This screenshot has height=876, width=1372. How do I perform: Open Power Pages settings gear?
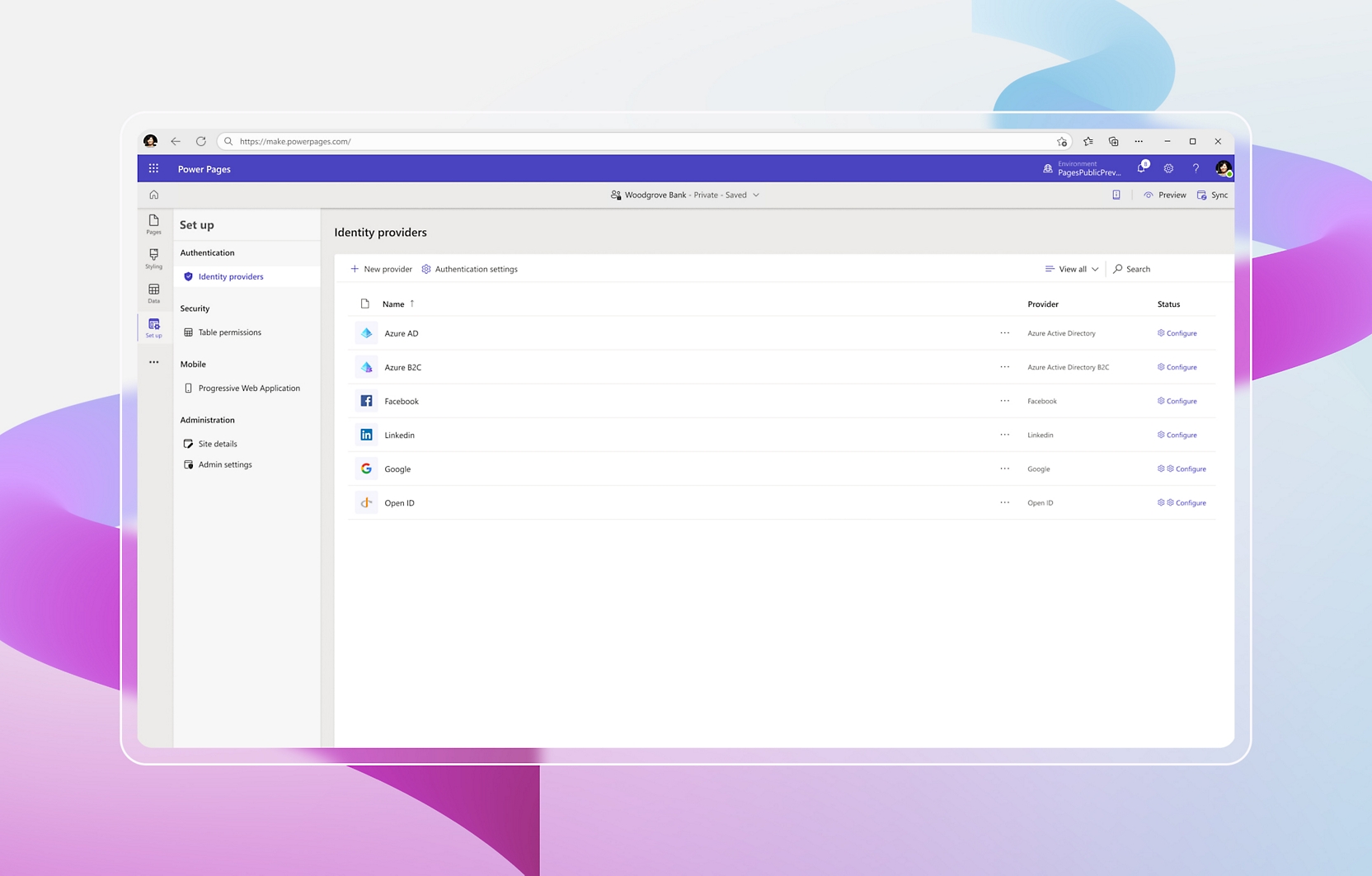click(x=1168, y=168)
